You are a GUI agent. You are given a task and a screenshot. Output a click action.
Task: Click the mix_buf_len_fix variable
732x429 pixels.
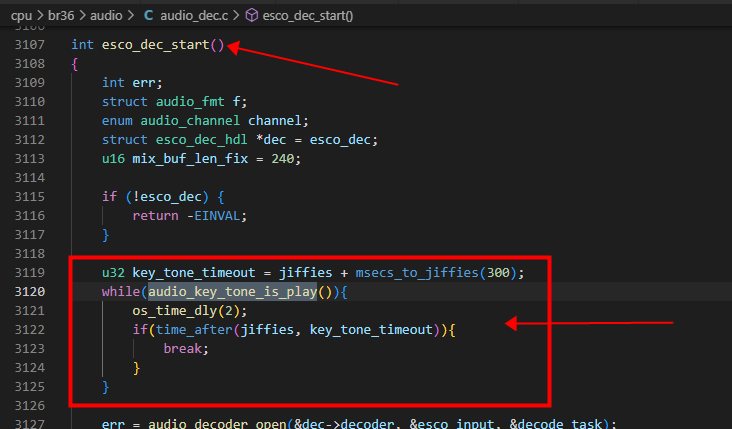click(x=190, y=159)
